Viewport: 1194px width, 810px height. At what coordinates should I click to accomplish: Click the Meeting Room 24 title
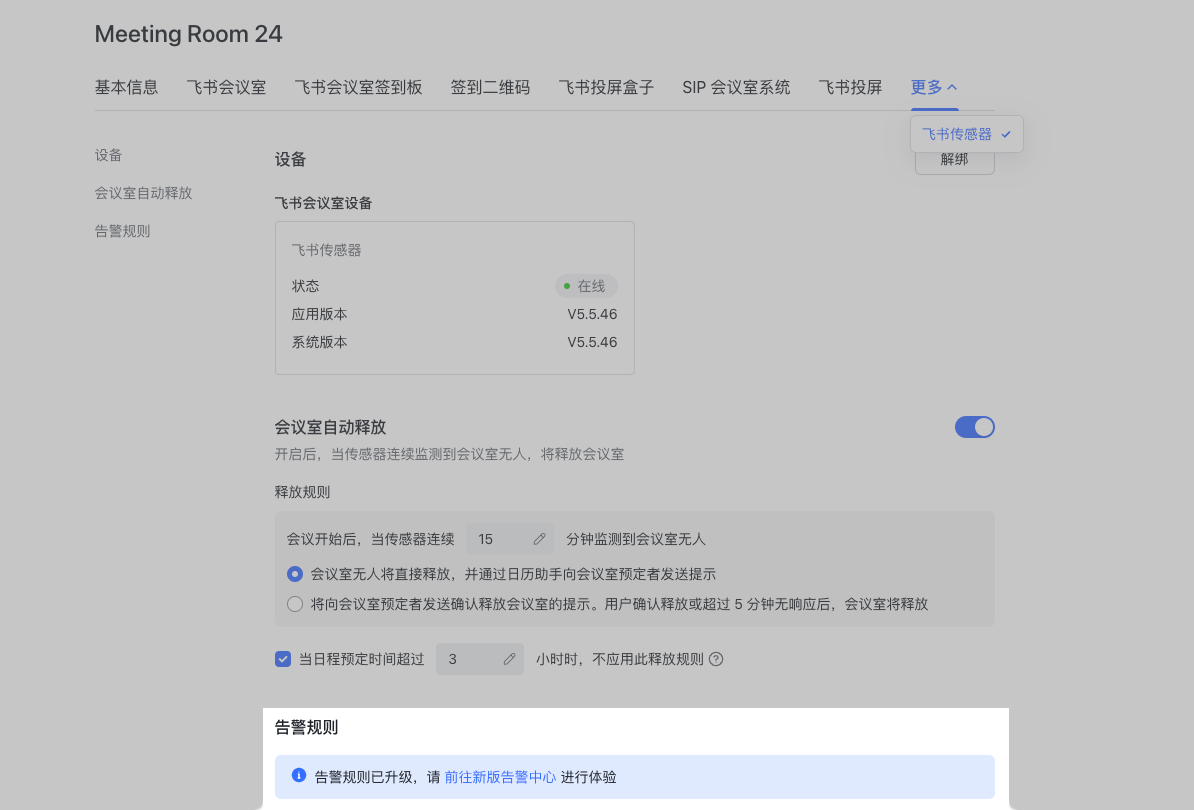coord(188,34)
